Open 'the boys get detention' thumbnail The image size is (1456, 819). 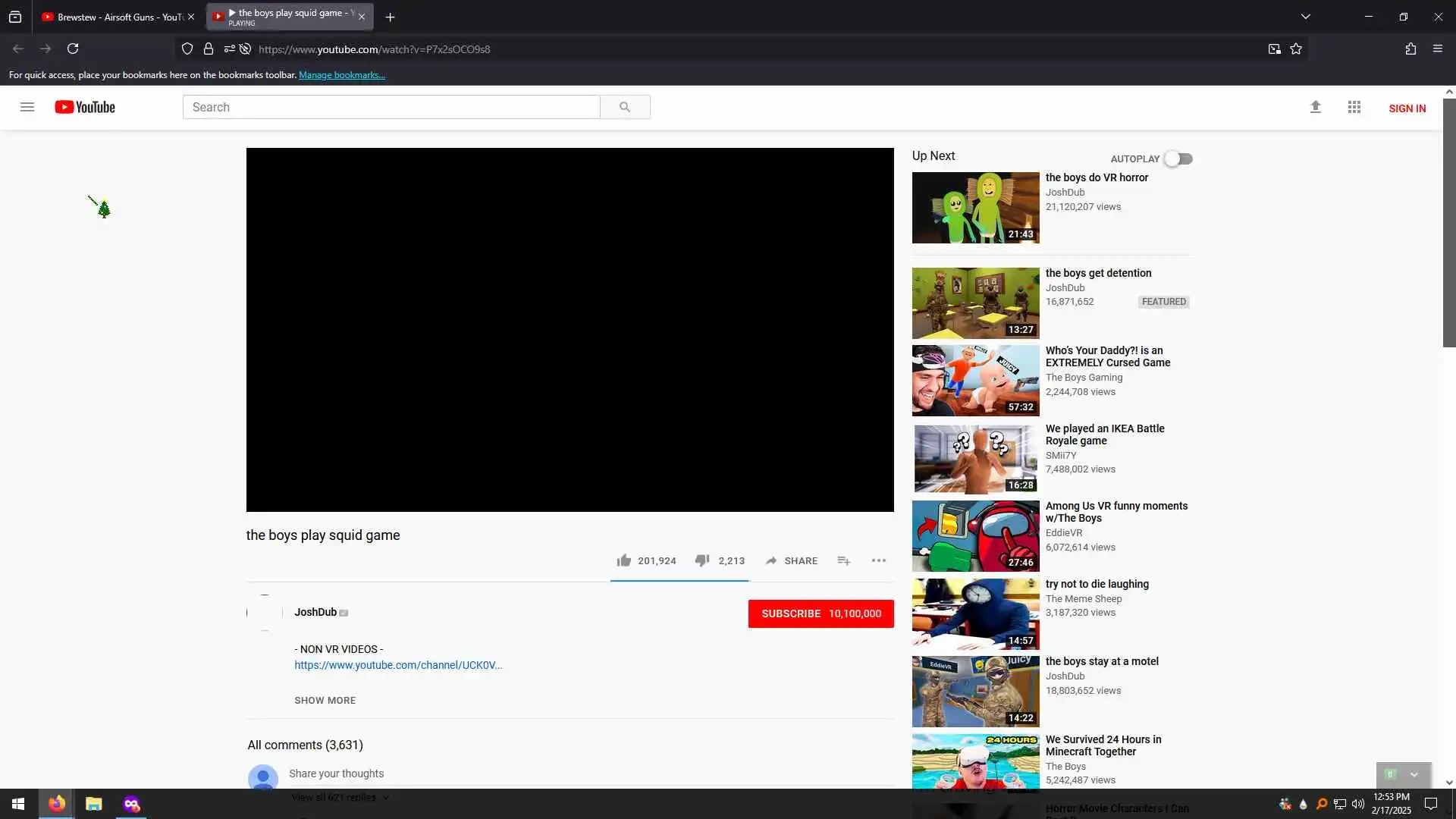pyautogui.click(x=975, y=303)
